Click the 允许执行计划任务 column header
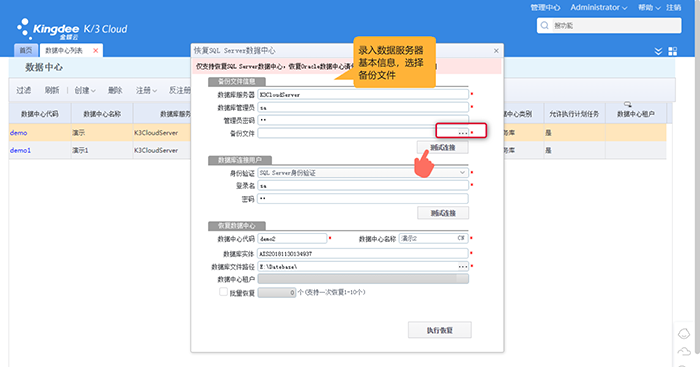Viewport: 700px width, 367px height. click(x=574, y=114)
